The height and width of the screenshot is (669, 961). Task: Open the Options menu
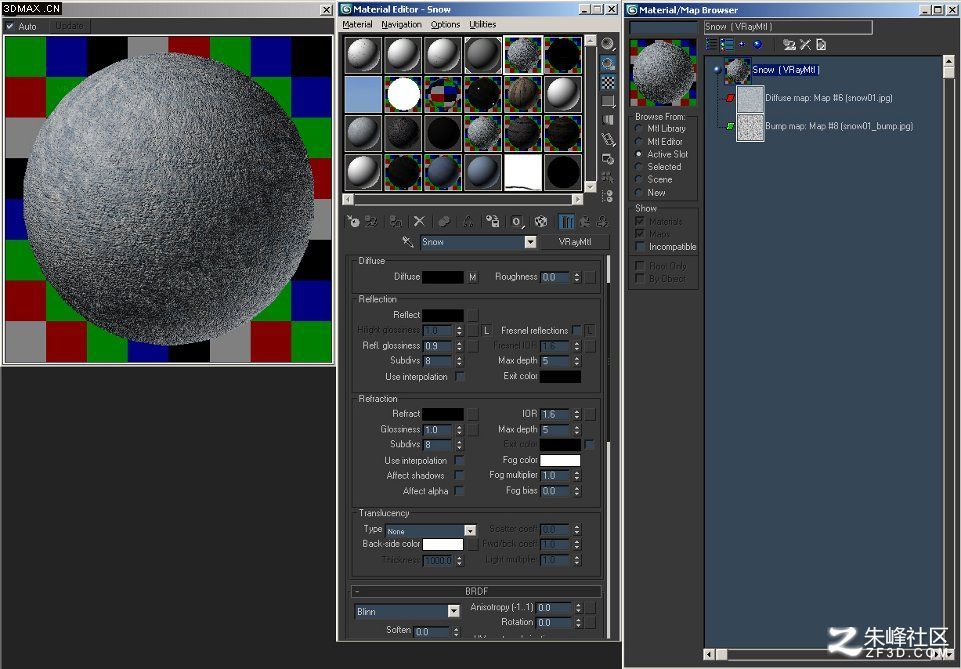[446, 25]
